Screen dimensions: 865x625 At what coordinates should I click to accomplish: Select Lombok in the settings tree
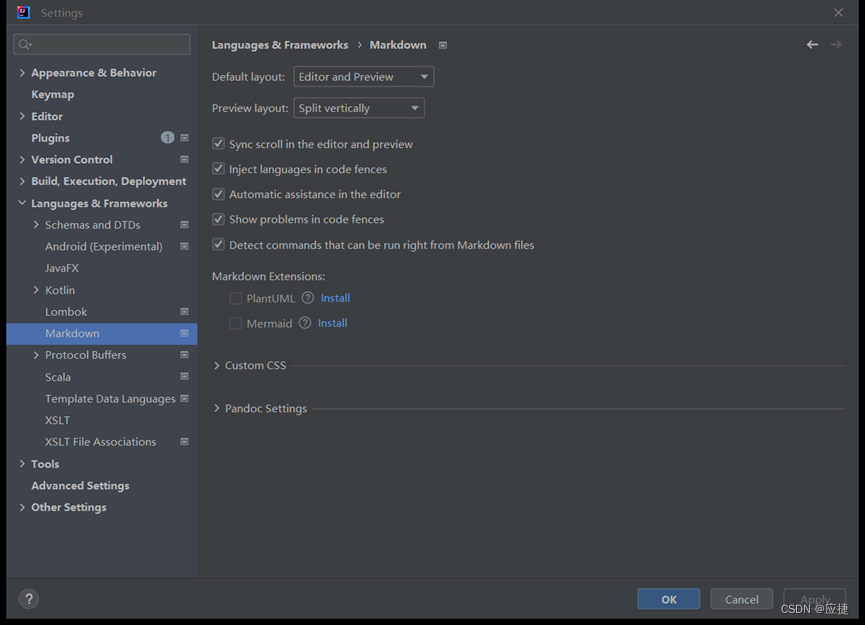(66, 312)
